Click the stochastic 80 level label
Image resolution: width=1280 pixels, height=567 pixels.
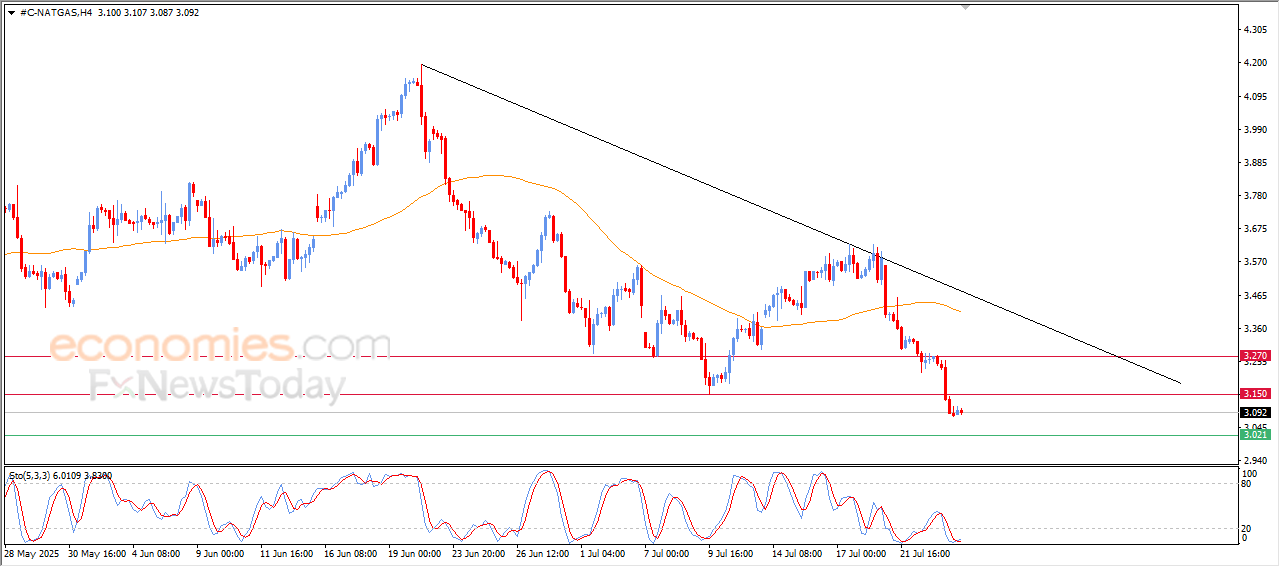tap(1246, 484)
